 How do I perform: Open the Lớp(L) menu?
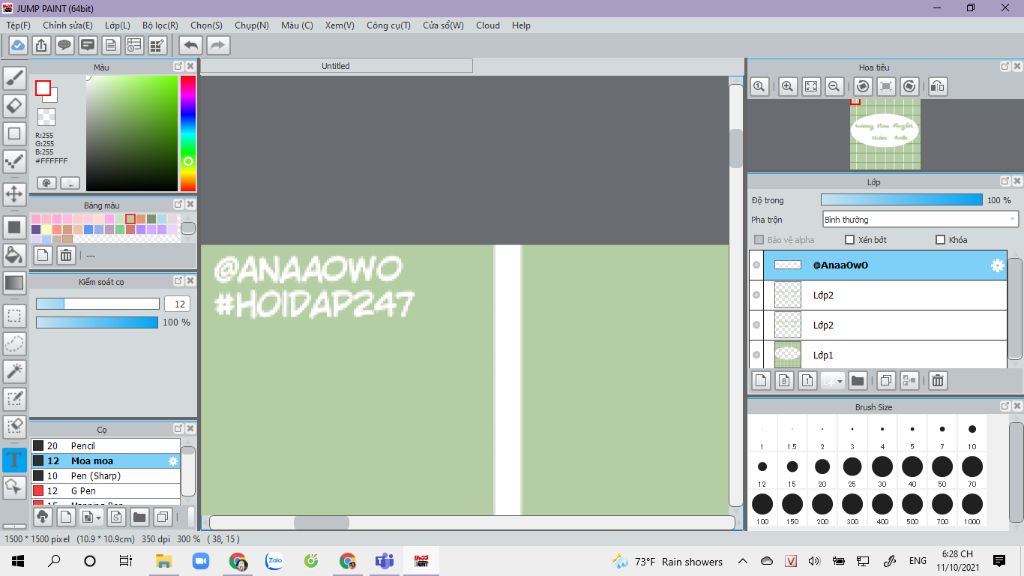(118, 25)
